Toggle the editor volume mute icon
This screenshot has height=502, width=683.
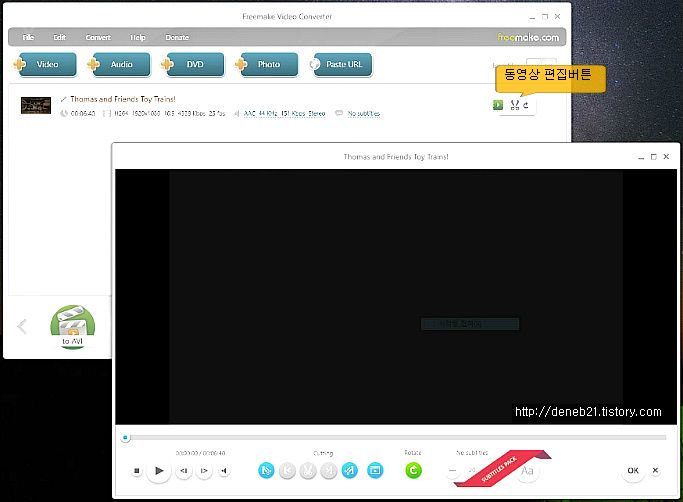pos(224,471)
